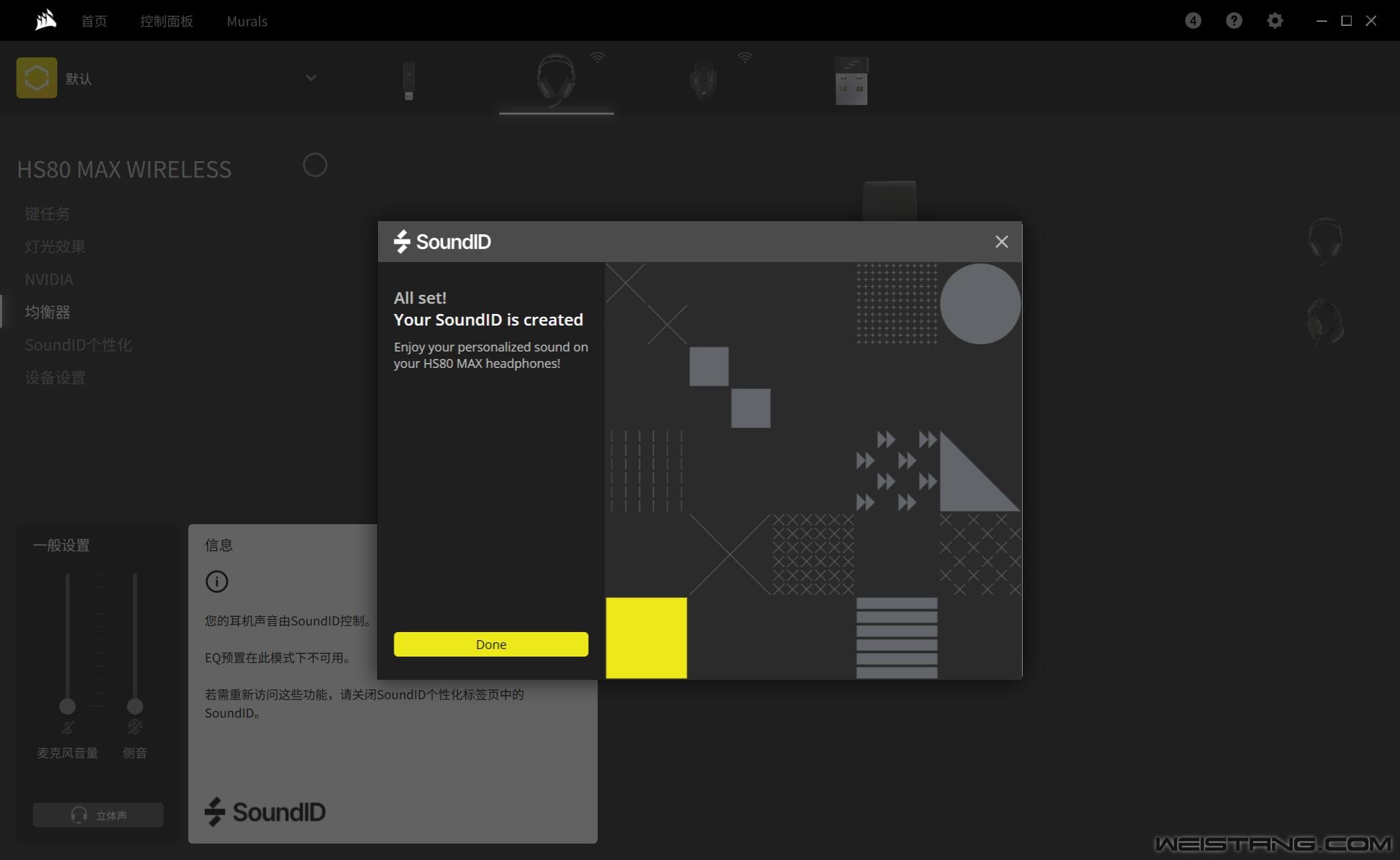The width and height of the screenshot is (1400, 860).
Task: Select the wireless mouse device icon
Action: pyautogui.click(x=703, y=80)
